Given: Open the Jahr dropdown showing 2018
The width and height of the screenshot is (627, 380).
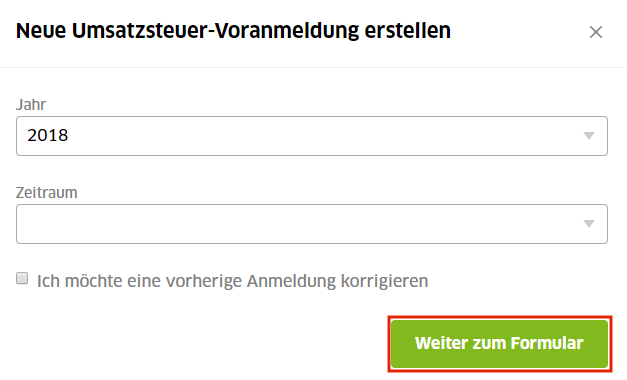Looking at the screenshot, I should tap(312, 136).
